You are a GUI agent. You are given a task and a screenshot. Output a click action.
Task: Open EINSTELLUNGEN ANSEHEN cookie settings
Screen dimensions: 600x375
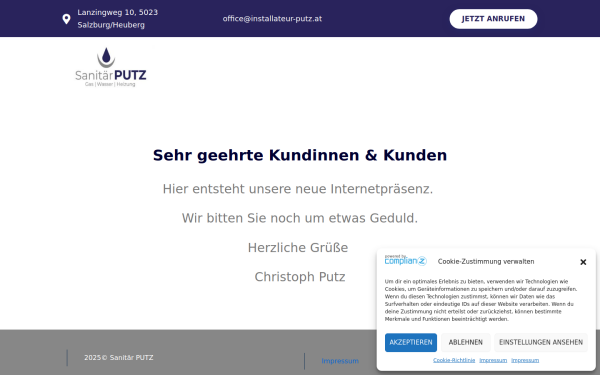click(x=541, y=342)
